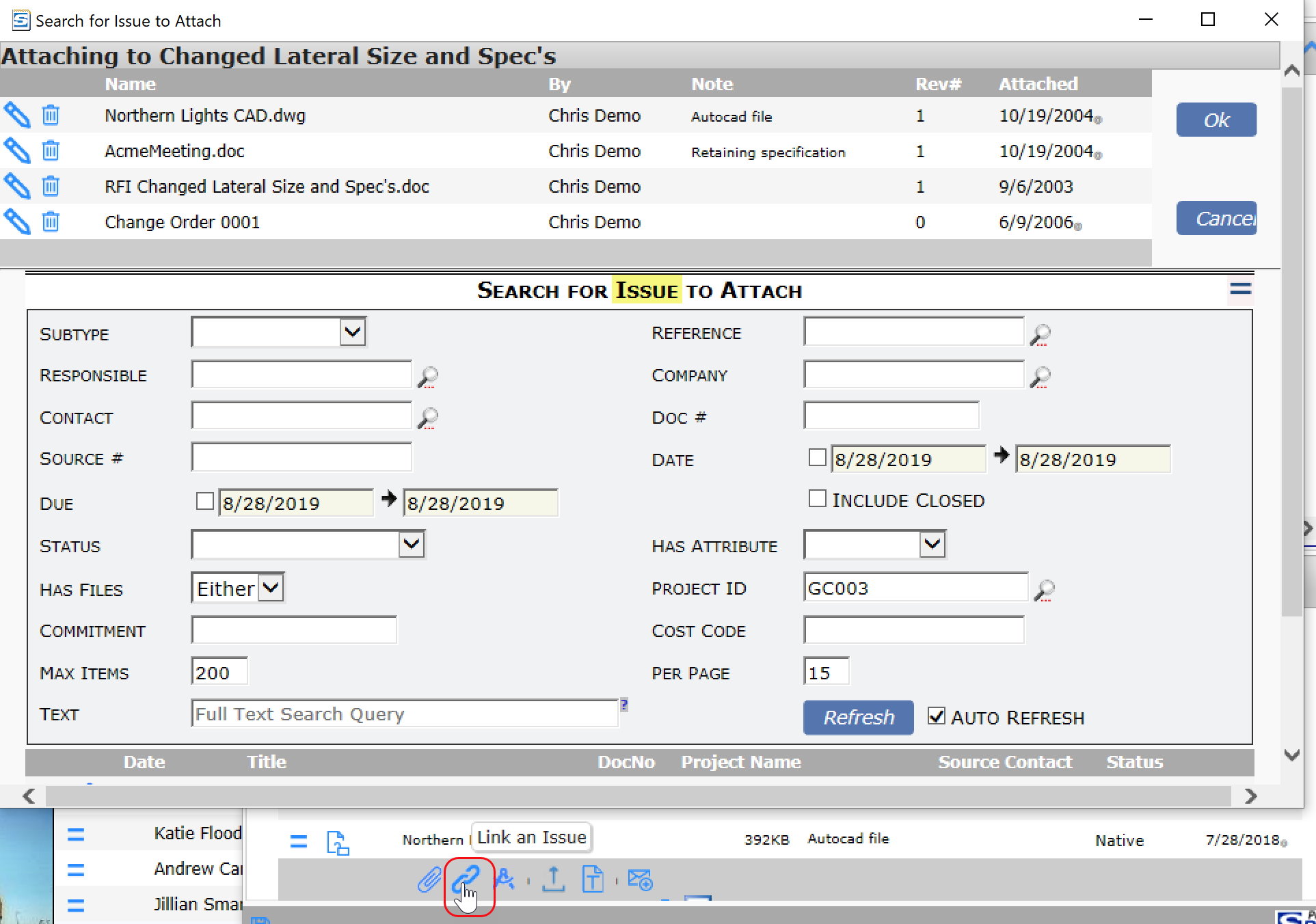Open the Contact lookup magnifier

428,418
